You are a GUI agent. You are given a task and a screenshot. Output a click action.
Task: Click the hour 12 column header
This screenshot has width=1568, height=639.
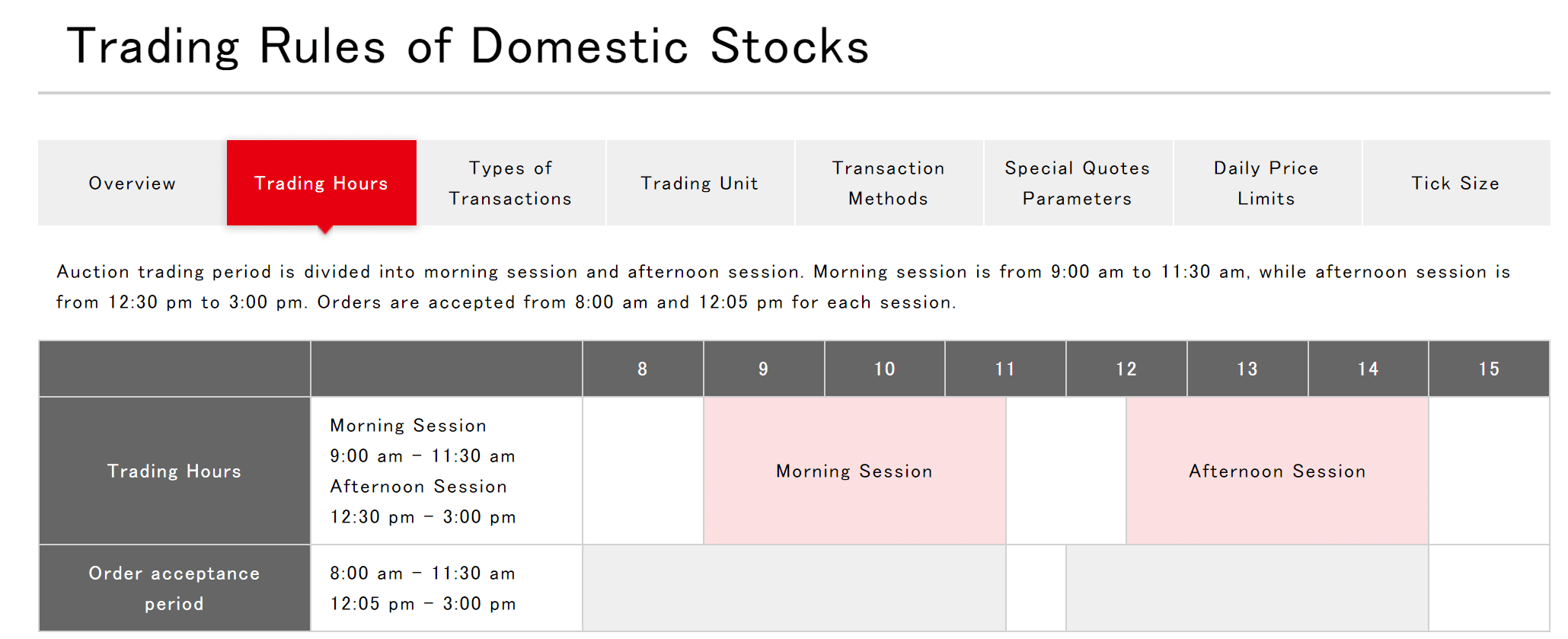click(1126, 369)
